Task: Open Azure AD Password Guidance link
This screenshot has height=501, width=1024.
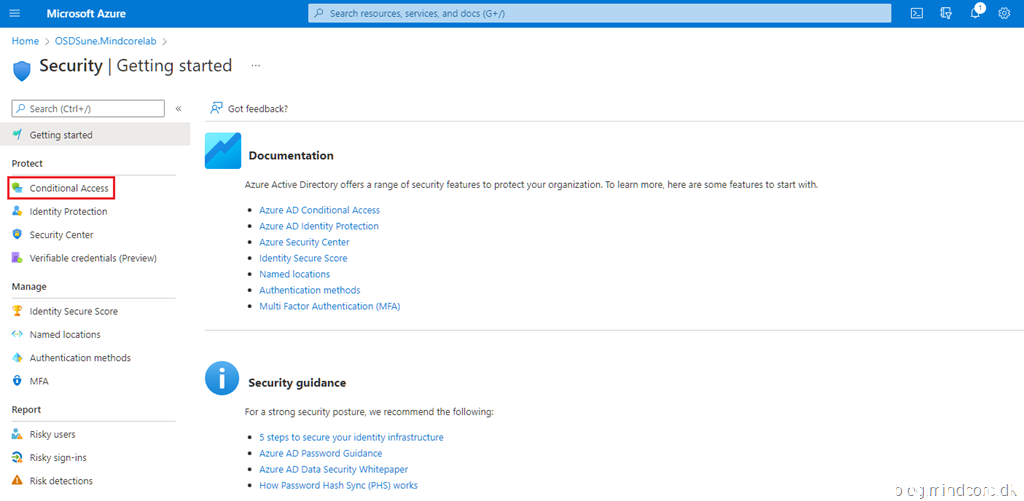Action: pyautogui.click(x=320, y=453)
